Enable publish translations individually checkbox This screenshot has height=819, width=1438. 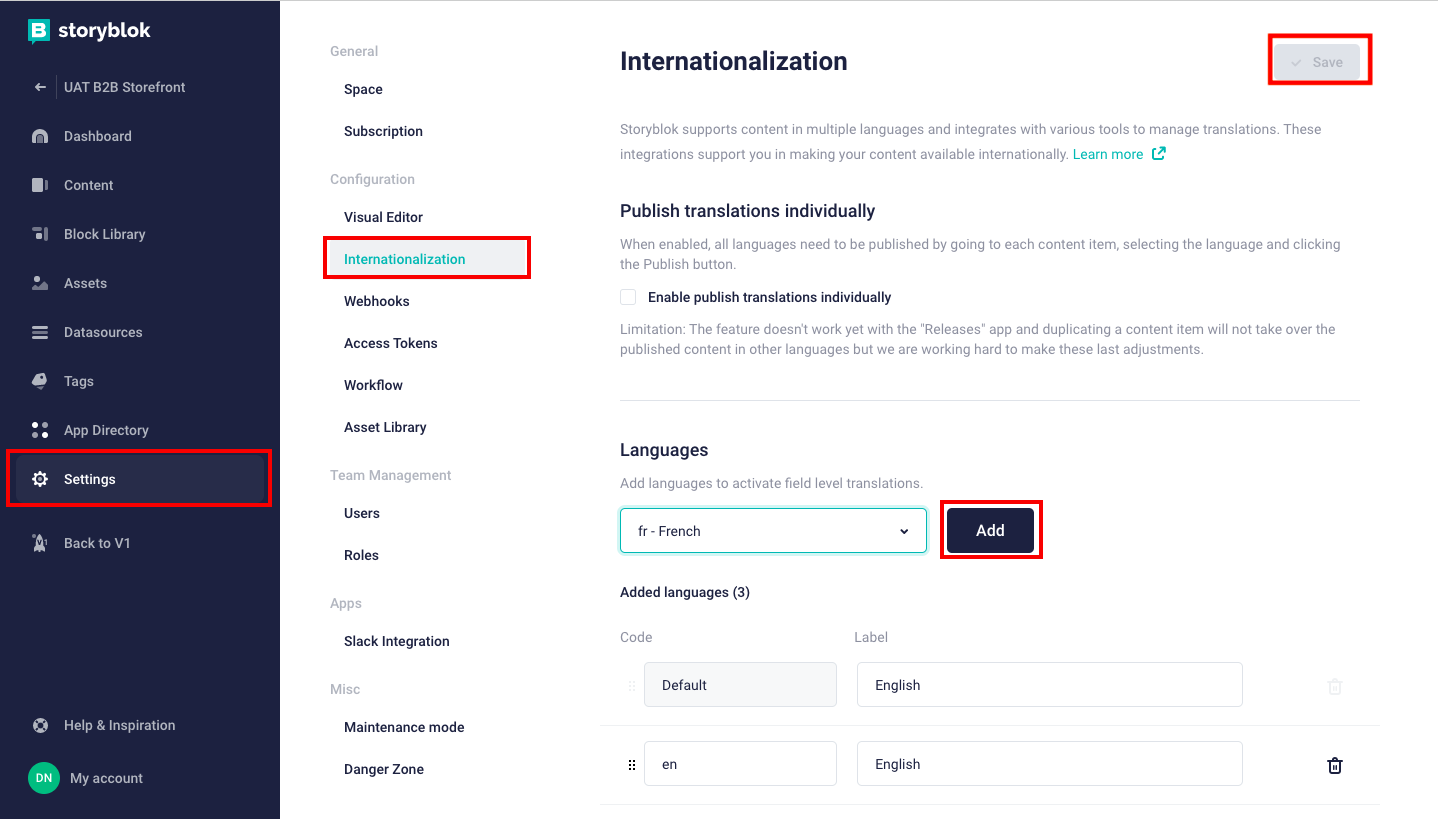tap(628, 297)
